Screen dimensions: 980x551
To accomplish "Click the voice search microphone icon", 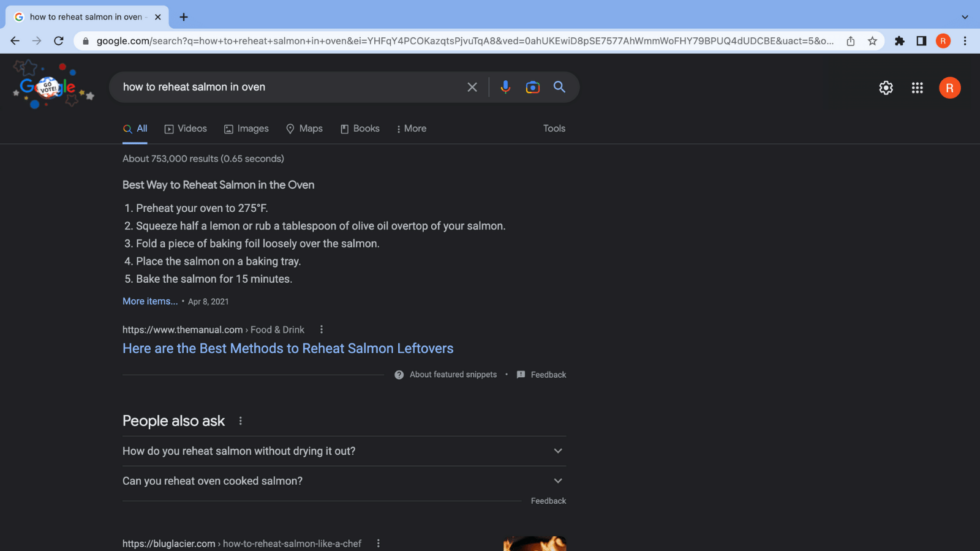I will (505, 87).
